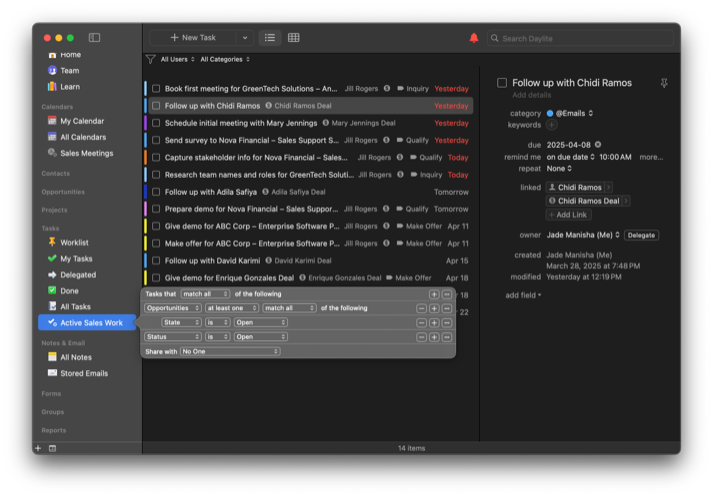Change repeat None popup
Screen dimensions: 713x498
pos(559,168)
